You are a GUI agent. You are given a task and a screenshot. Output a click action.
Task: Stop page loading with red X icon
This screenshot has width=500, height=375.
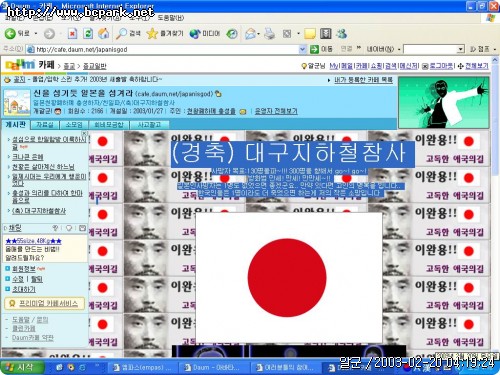coord(72,33)
